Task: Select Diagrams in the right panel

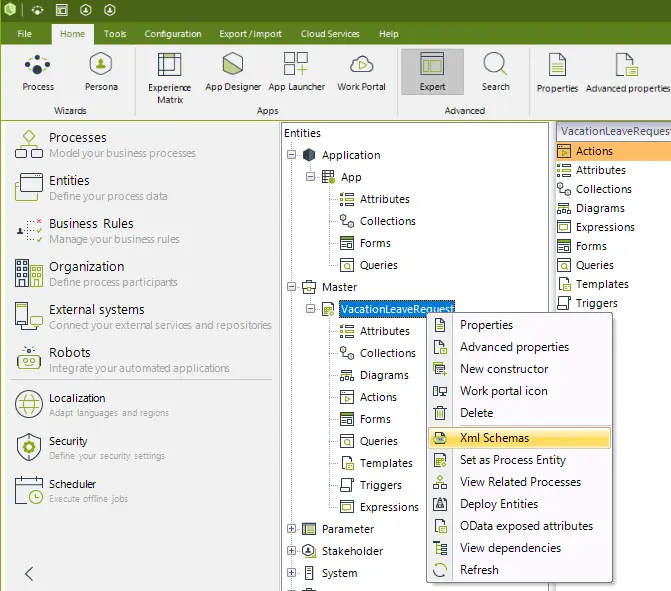Action: [x=591, y=208]
